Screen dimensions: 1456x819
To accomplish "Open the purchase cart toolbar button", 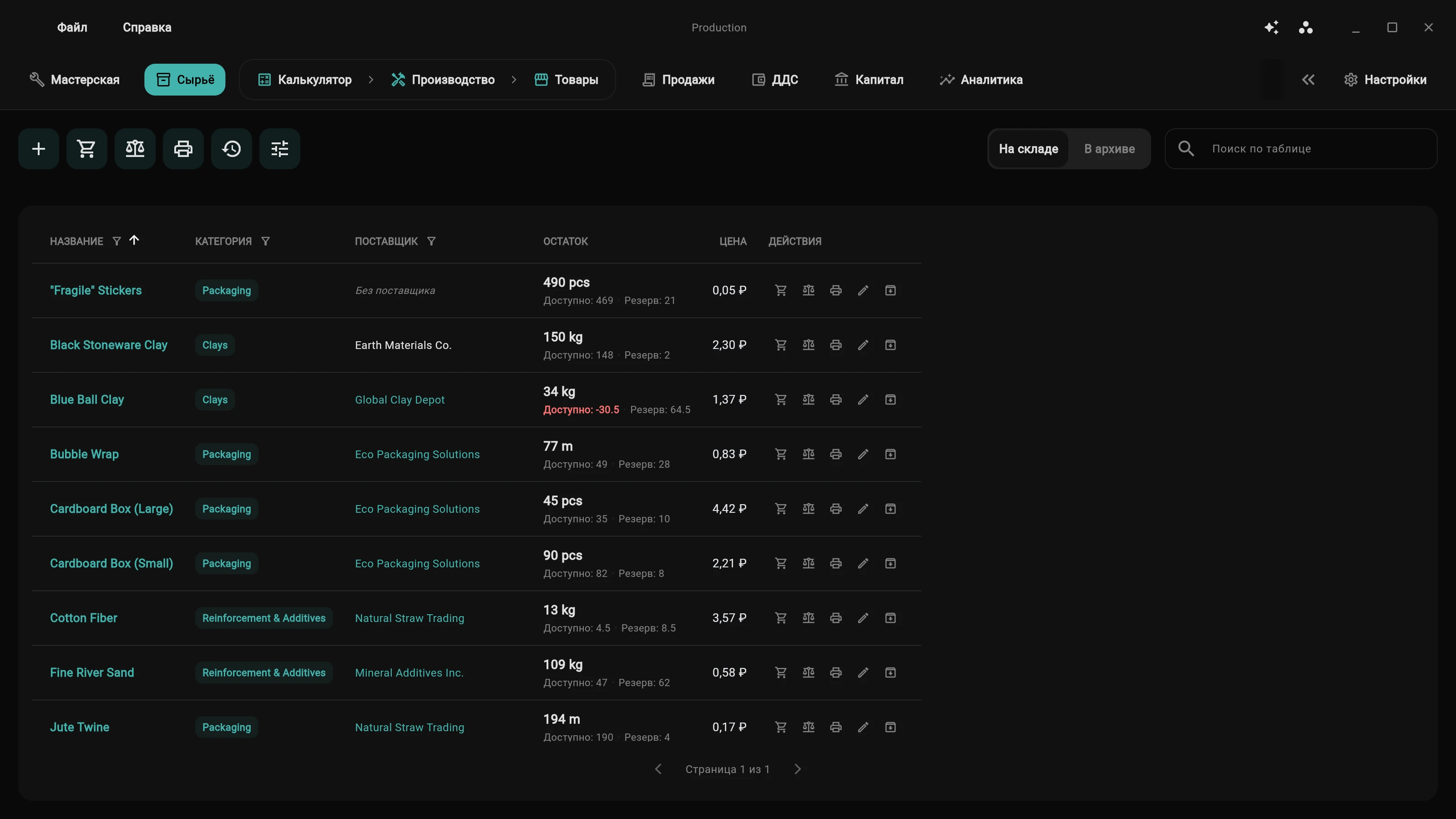I will [86, 149].
